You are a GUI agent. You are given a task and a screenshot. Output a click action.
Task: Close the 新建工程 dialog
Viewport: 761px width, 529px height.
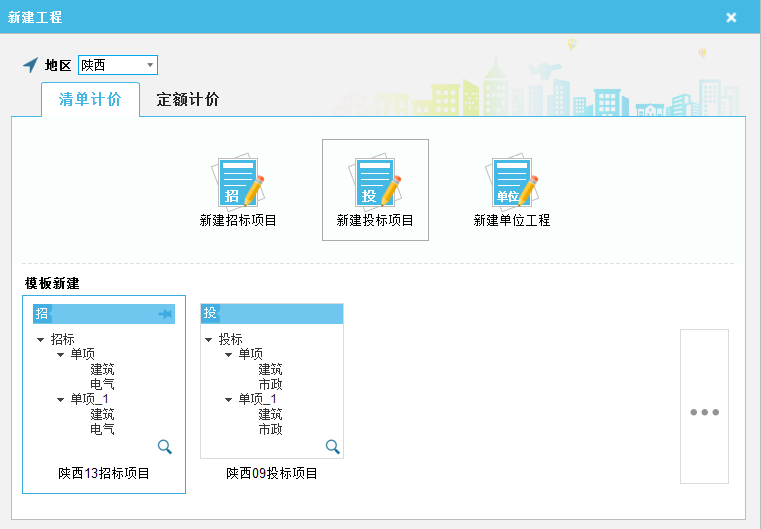[x=731, y=17]
